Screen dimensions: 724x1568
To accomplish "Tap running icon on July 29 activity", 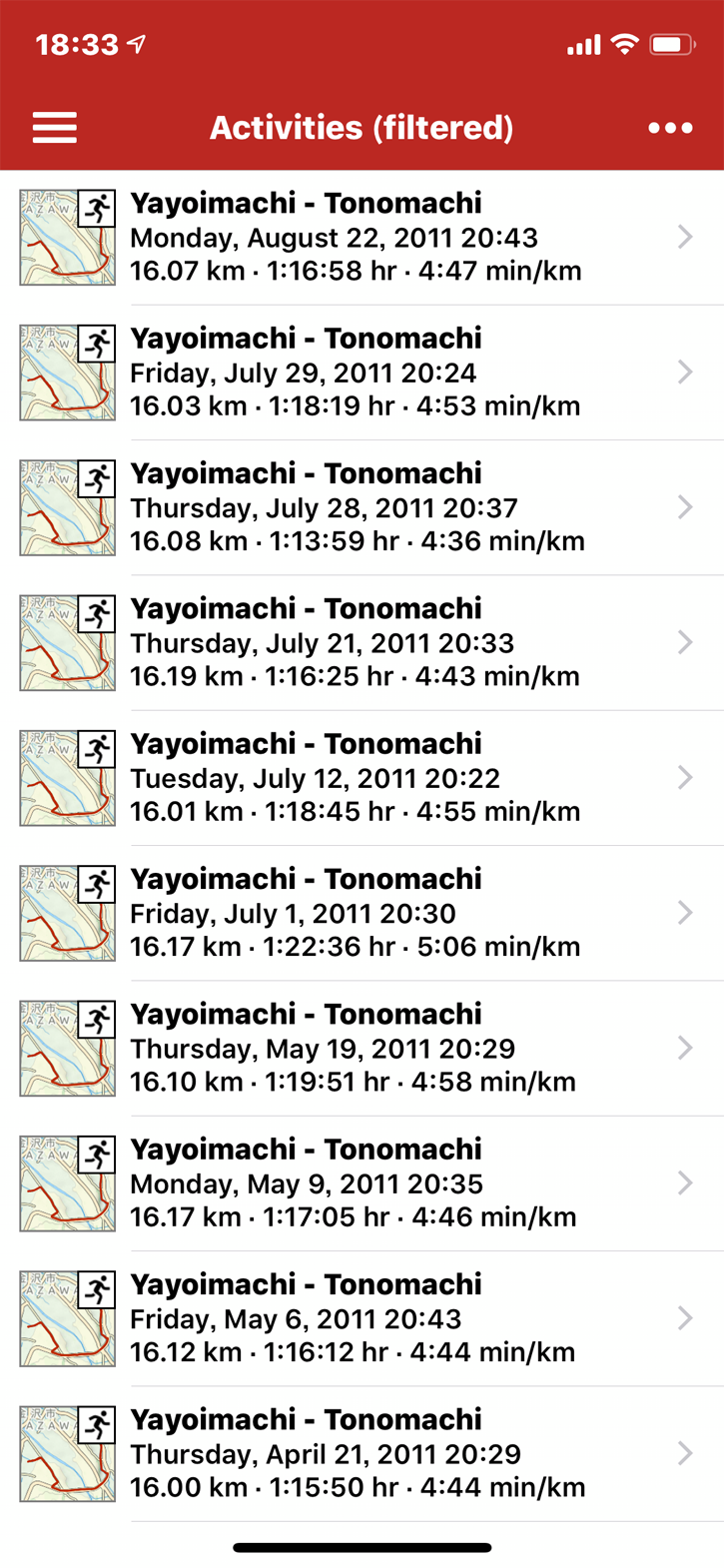I will [97, 344].
